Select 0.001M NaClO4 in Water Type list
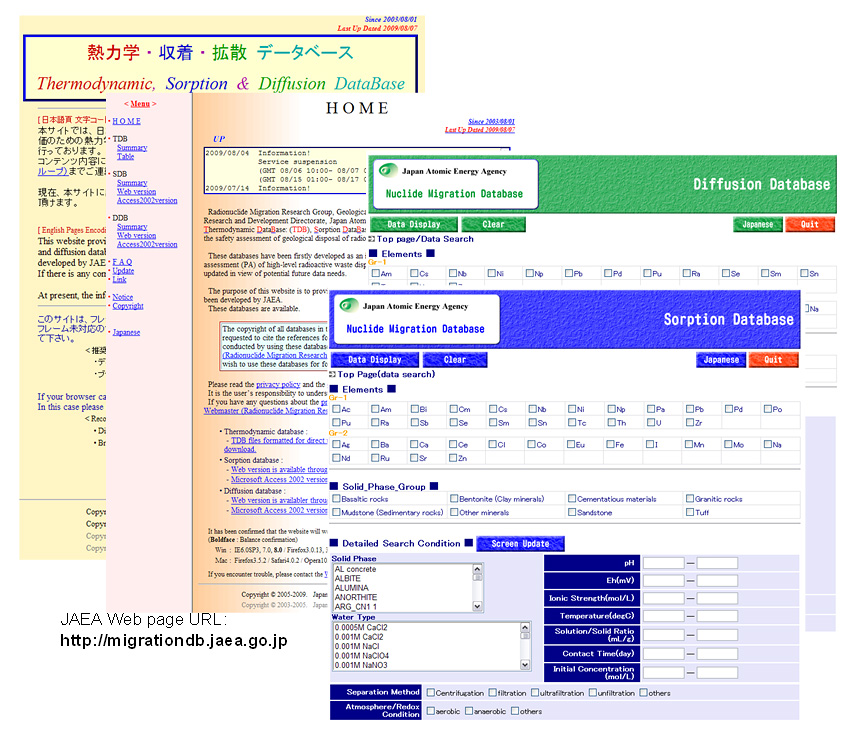 [427, 655]
